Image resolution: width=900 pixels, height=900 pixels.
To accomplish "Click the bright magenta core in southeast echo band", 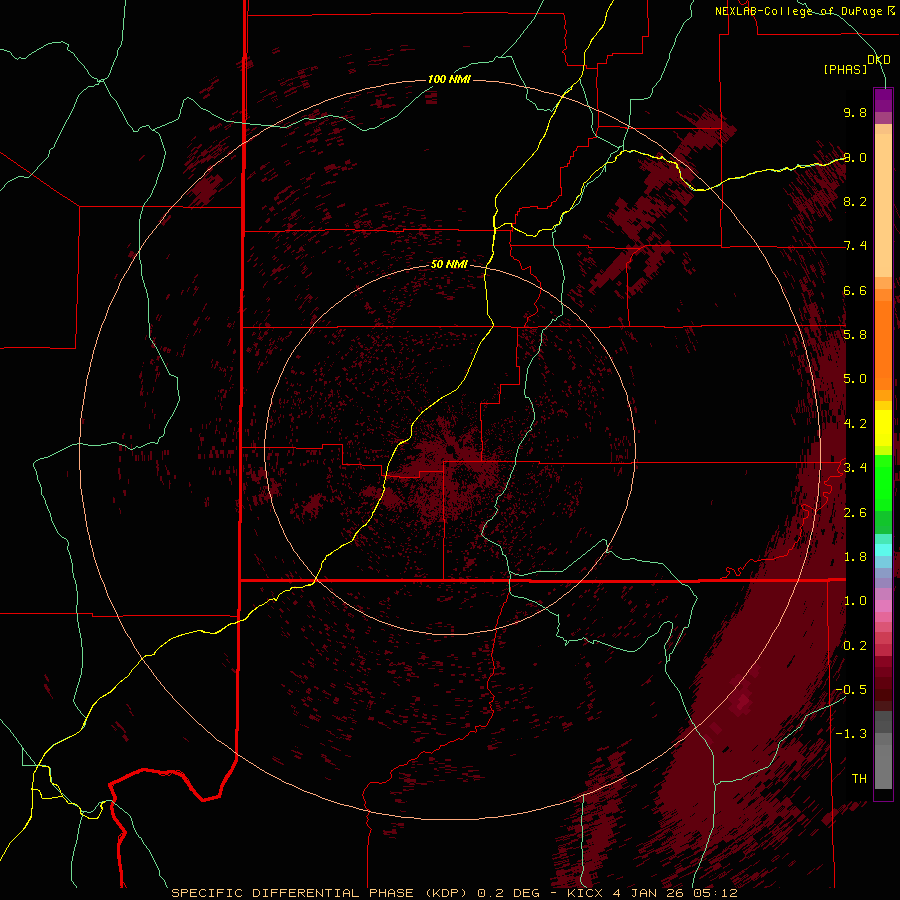I will pos(743,701).
